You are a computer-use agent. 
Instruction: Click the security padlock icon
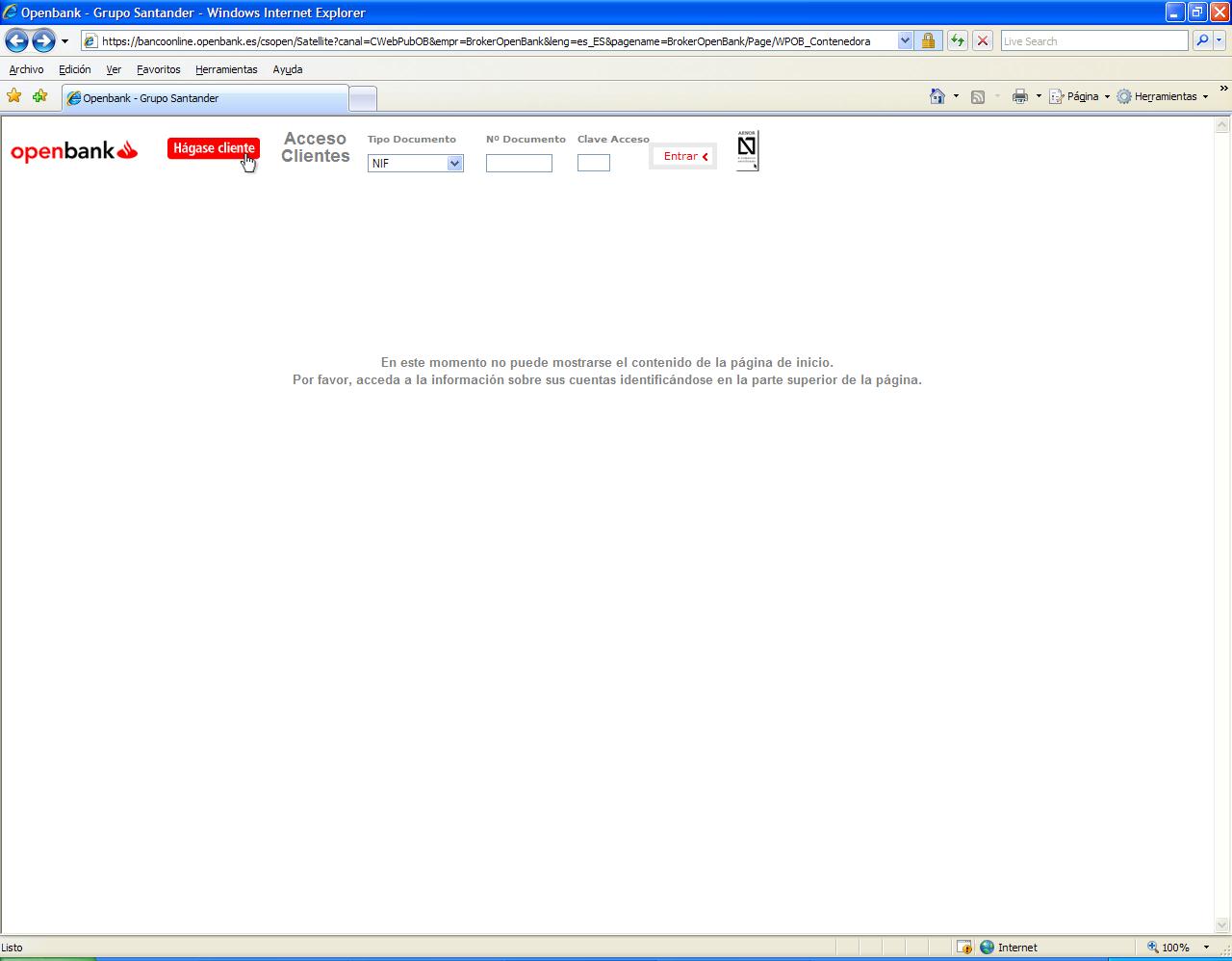tap(928, 40)
